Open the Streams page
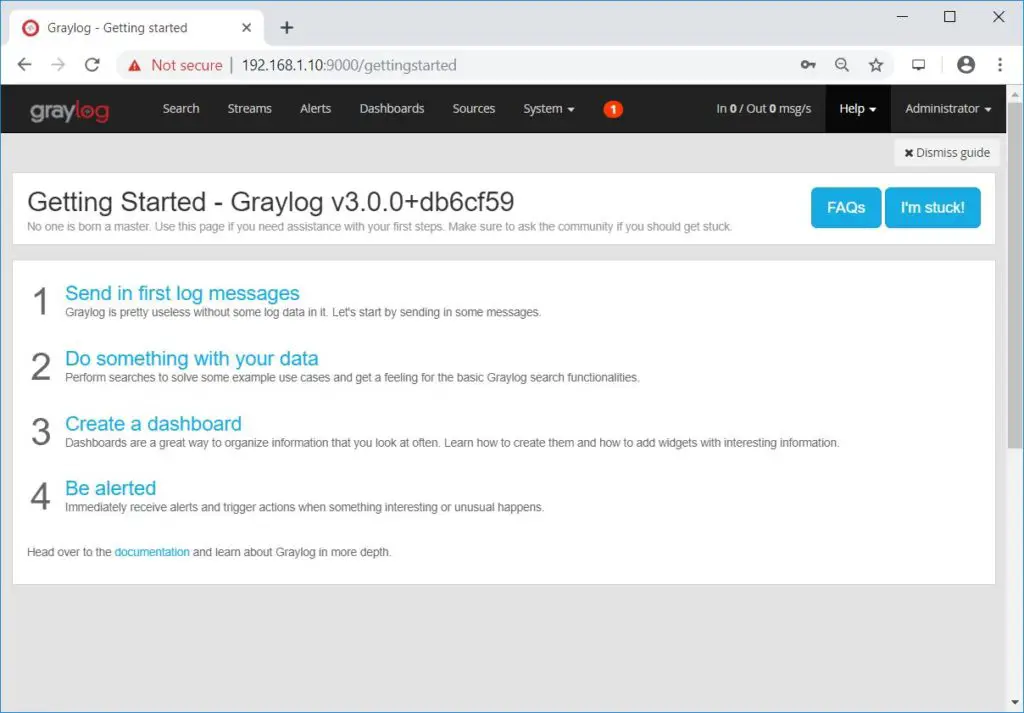Screen dimensions: 1024x713 pyautogui.click(x=249, y=108)
